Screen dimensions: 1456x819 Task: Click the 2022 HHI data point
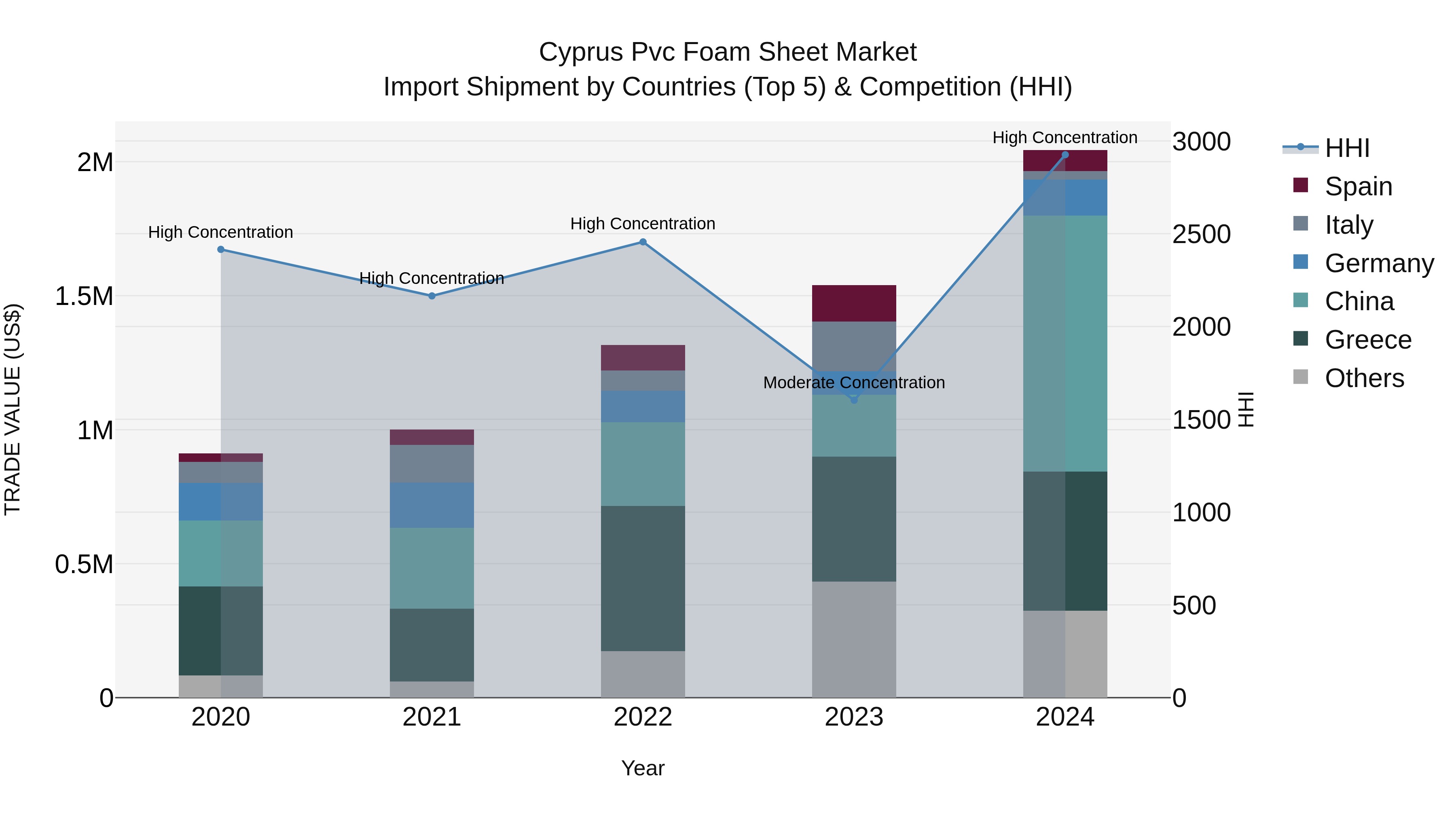[x=643, y=242]
